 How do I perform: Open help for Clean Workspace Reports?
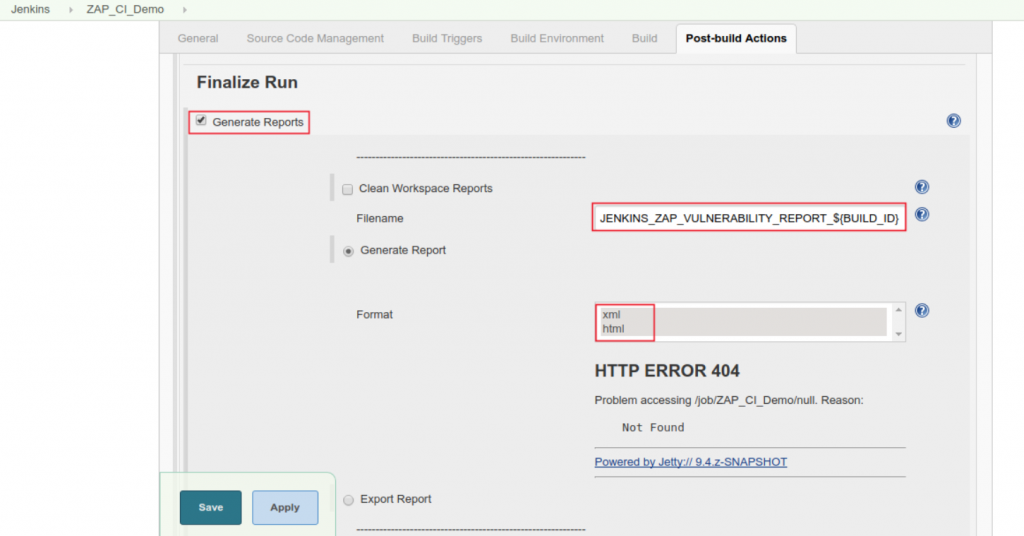point(921,187)
